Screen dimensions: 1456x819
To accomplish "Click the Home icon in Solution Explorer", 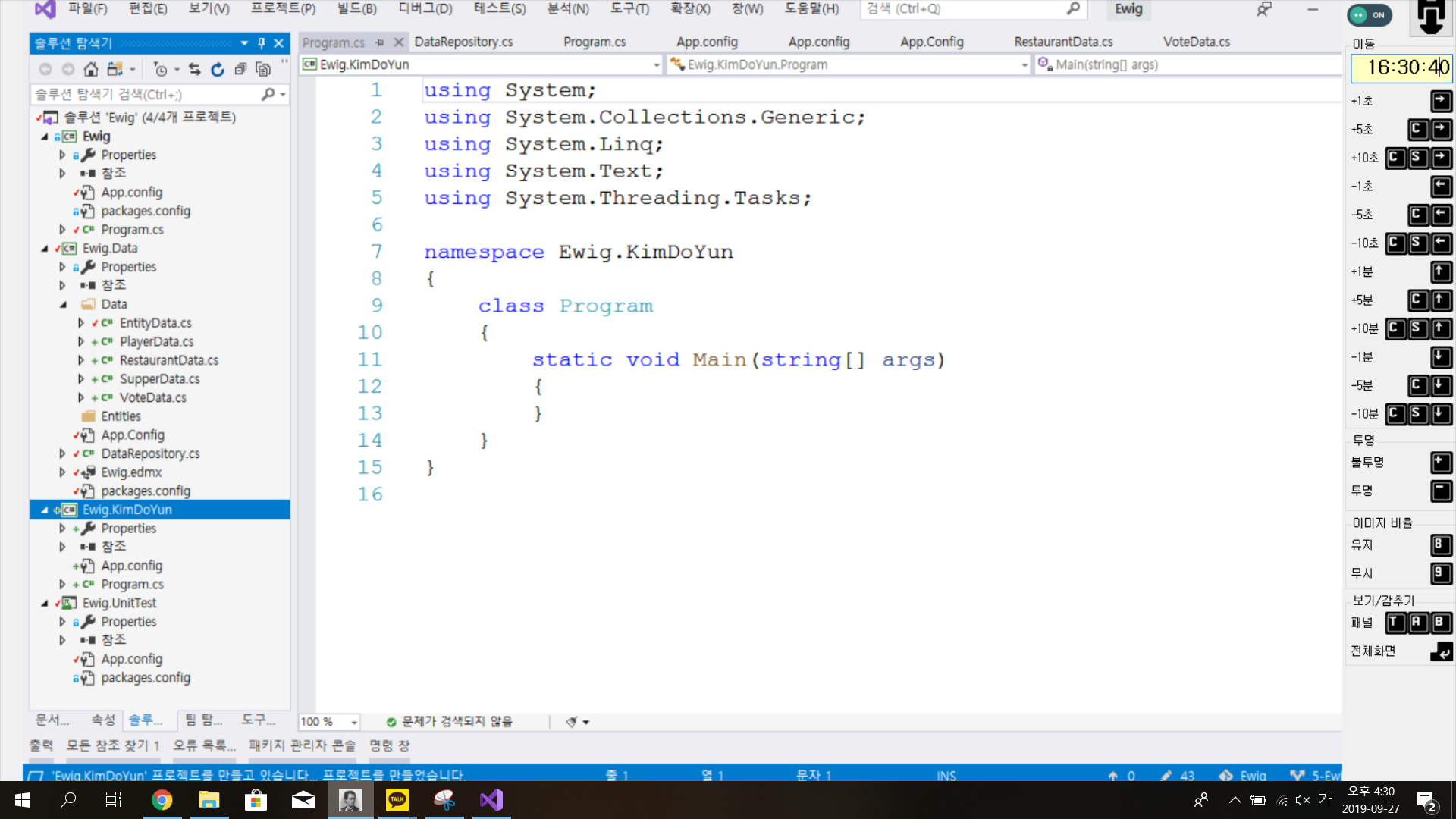I will click(x=91, y=70).
